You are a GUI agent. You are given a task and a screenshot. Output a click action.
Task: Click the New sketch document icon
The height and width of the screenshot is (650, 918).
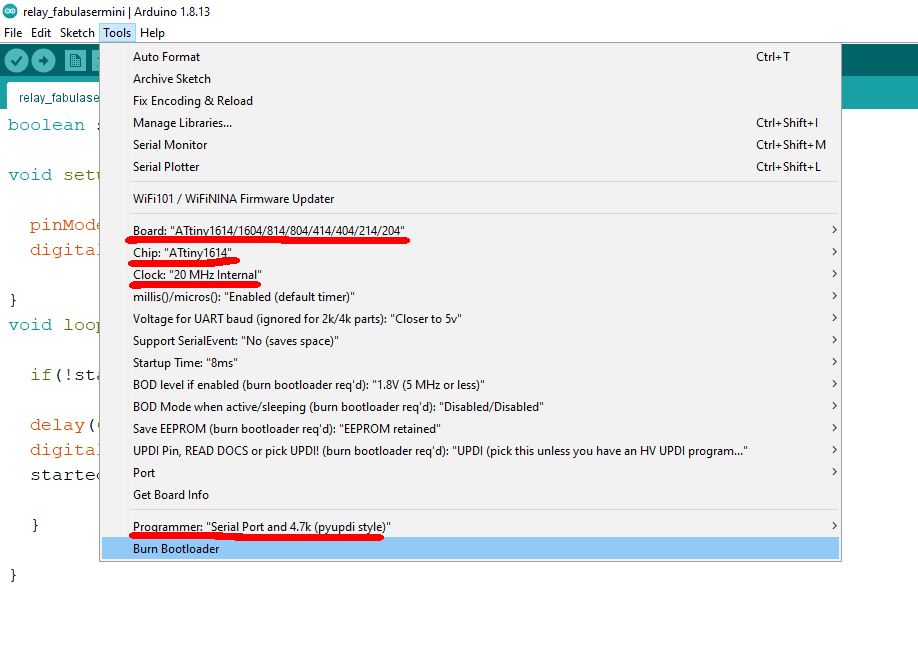[76, 61]
